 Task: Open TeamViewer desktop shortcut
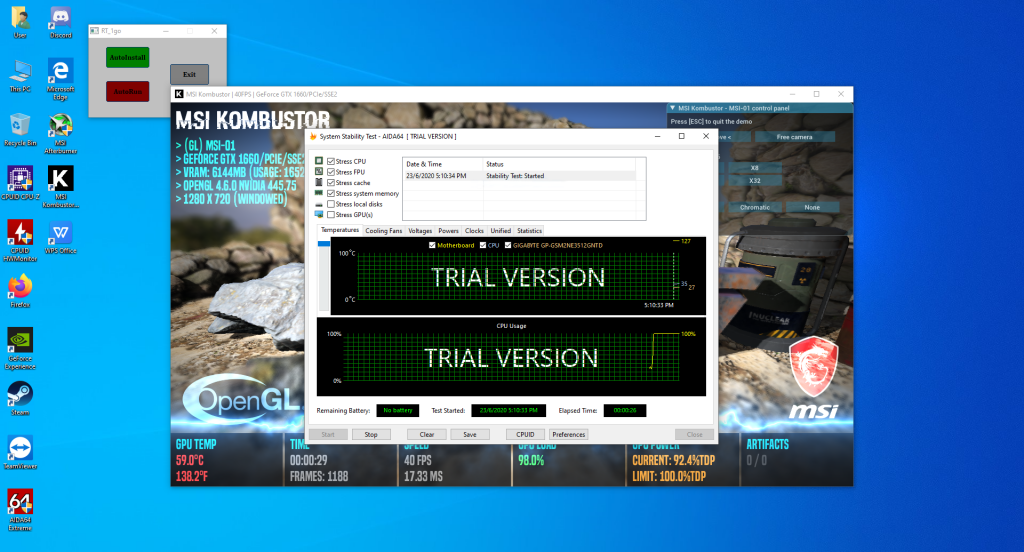coord(20,453)
